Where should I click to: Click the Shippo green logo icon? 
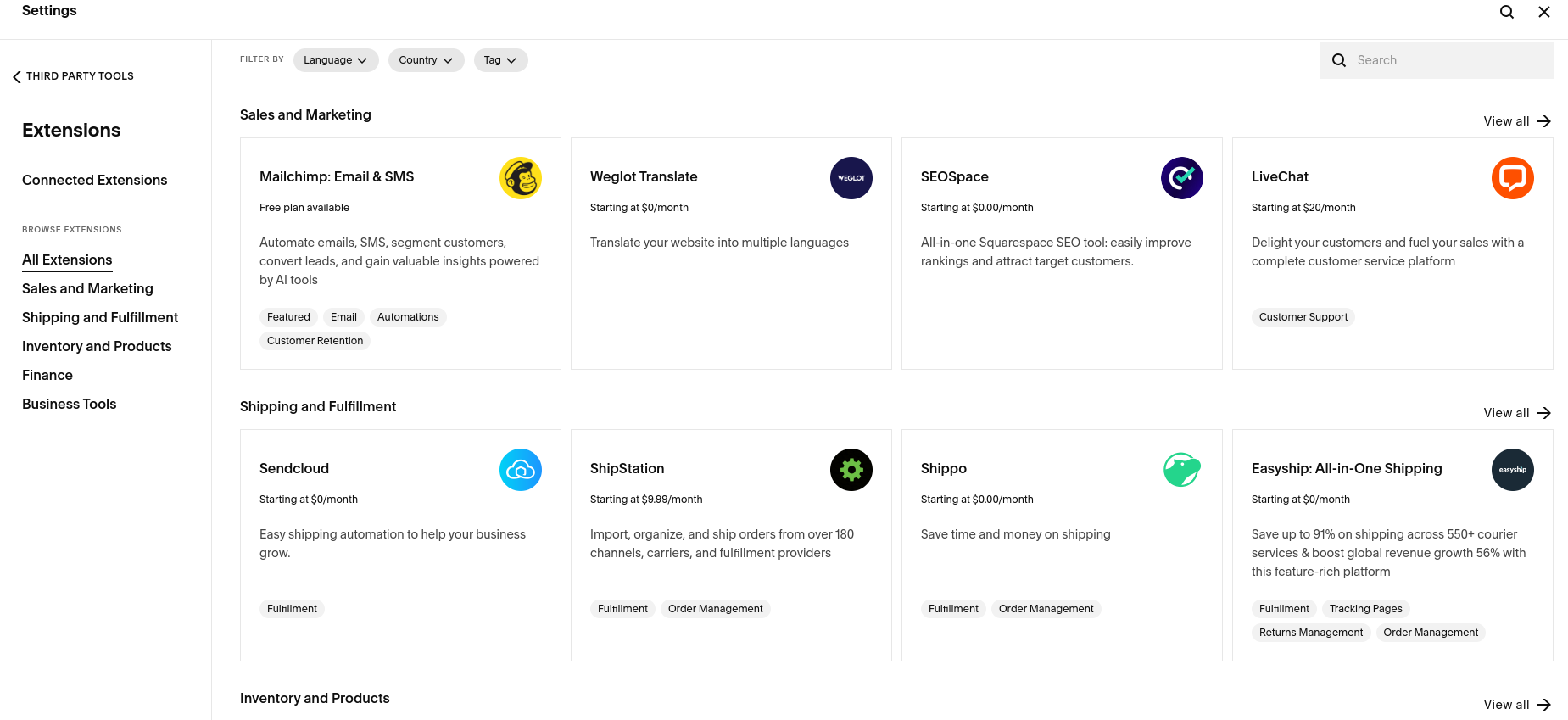point(1182,470)
